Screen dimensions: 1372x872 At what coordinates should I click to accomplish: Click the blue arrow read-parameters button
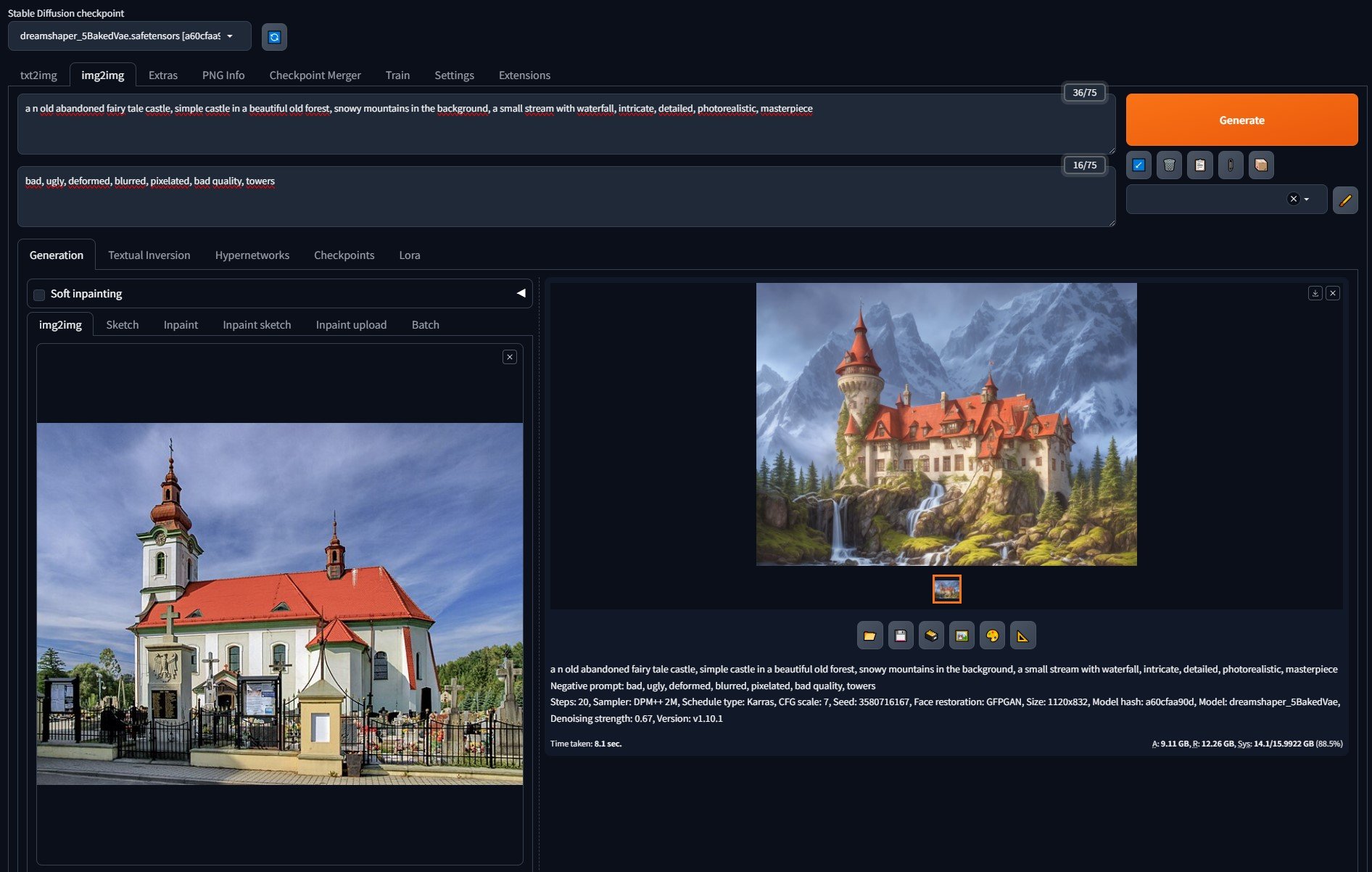(x=1138, y=165)
